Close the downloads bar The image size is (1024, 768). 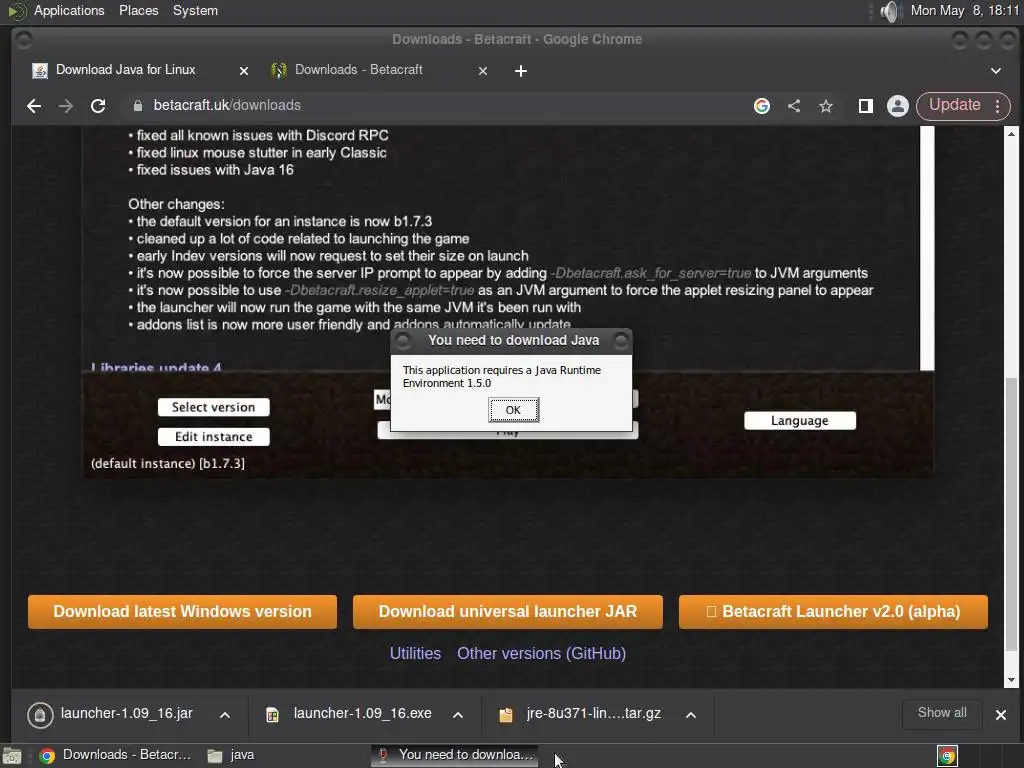(1000, 715)
